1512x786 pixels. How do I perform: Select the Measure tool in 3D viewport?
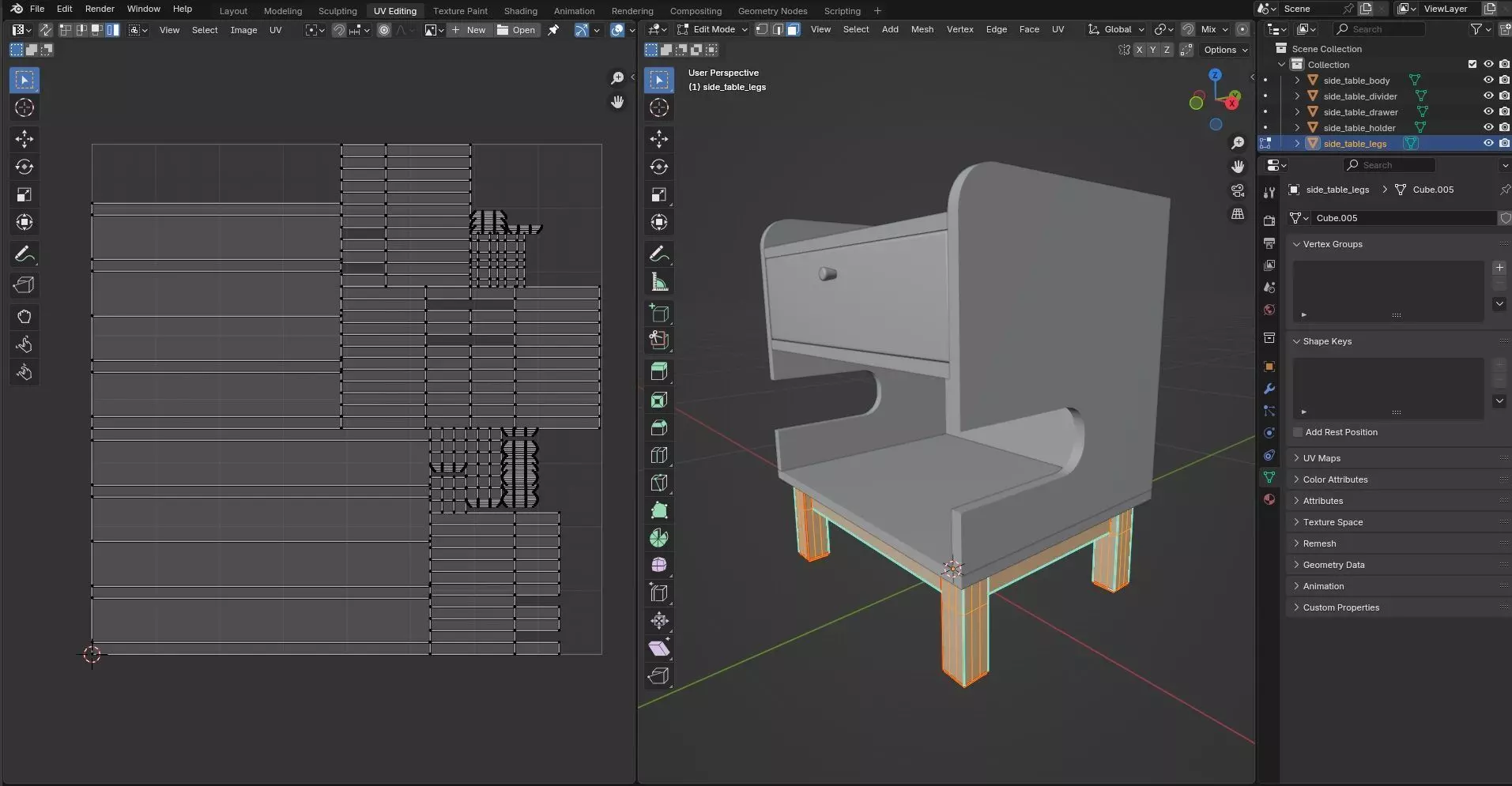(659, 282)
